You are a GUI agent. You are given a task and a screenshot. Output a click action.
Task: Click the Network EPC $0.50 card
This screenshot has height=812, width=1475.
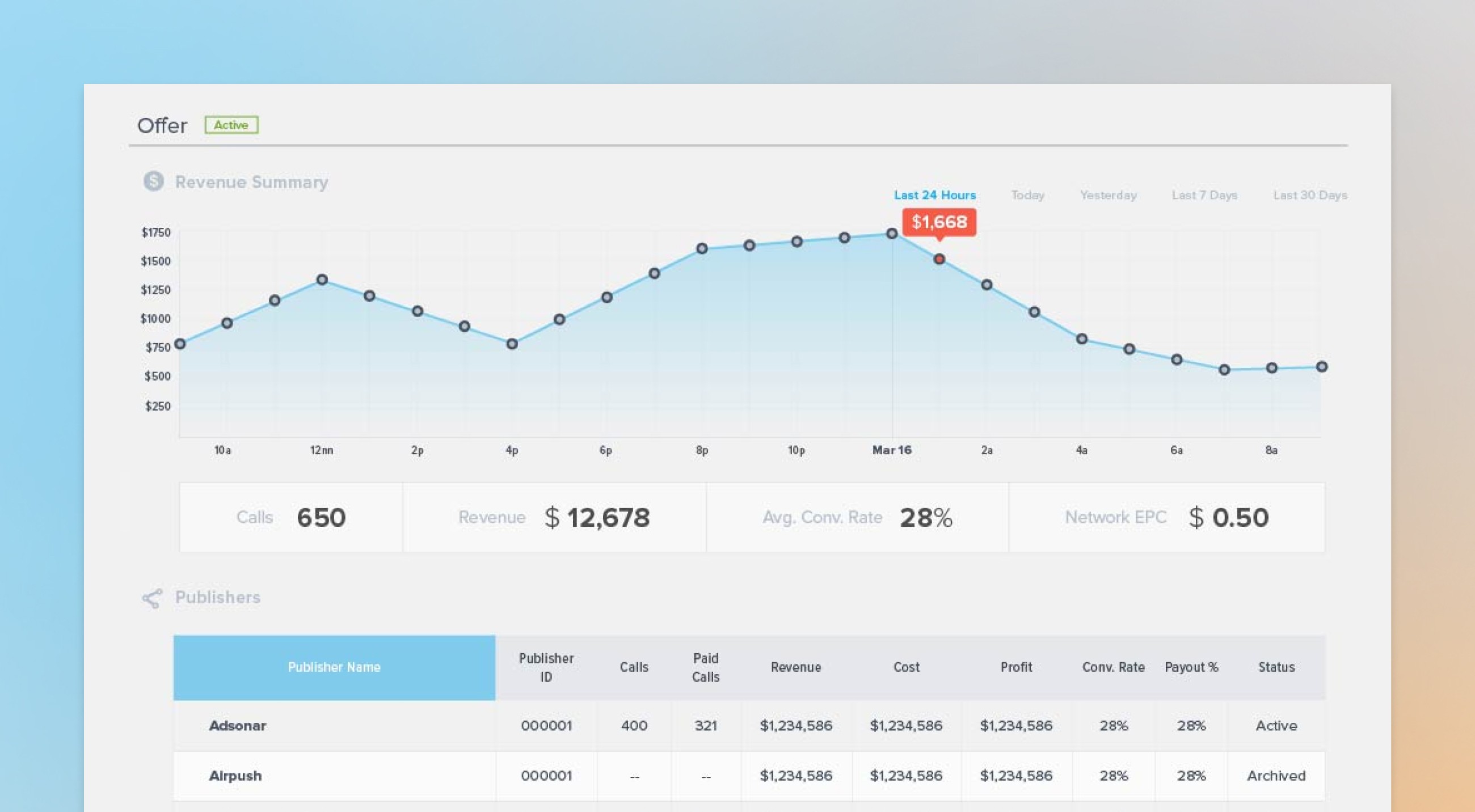1166,517
